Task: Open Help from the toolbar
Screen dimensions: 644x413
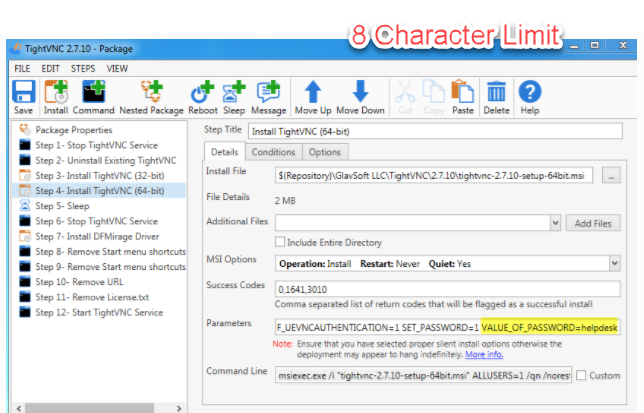Action: (x=530, y=97)
